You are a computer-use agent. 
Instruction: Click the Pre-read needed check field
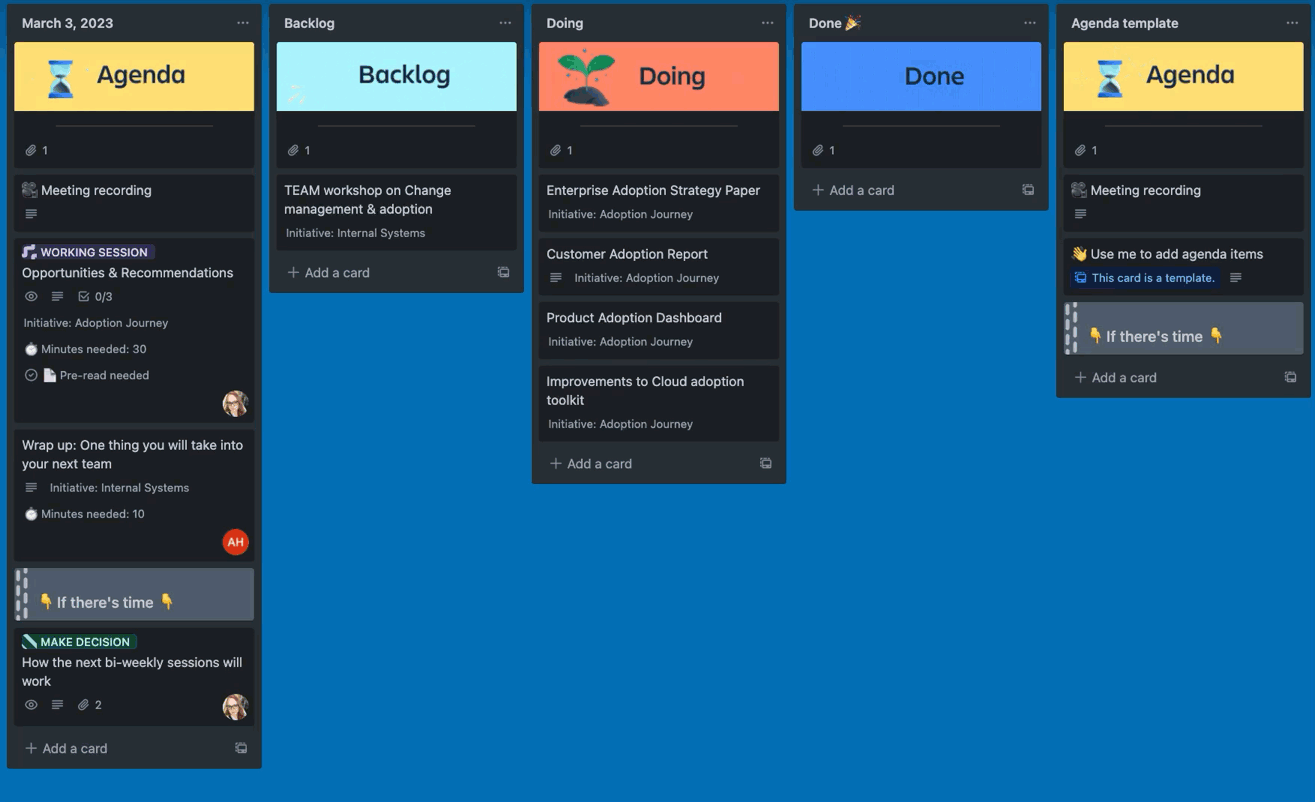coord(87,375)
